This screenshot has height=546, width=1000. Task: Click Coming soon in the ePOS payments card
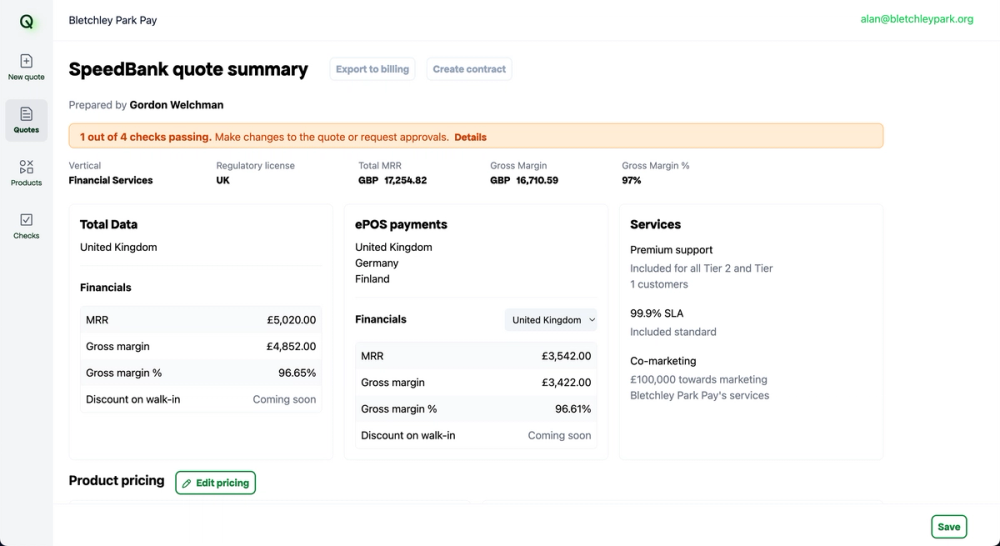[559, 436]
